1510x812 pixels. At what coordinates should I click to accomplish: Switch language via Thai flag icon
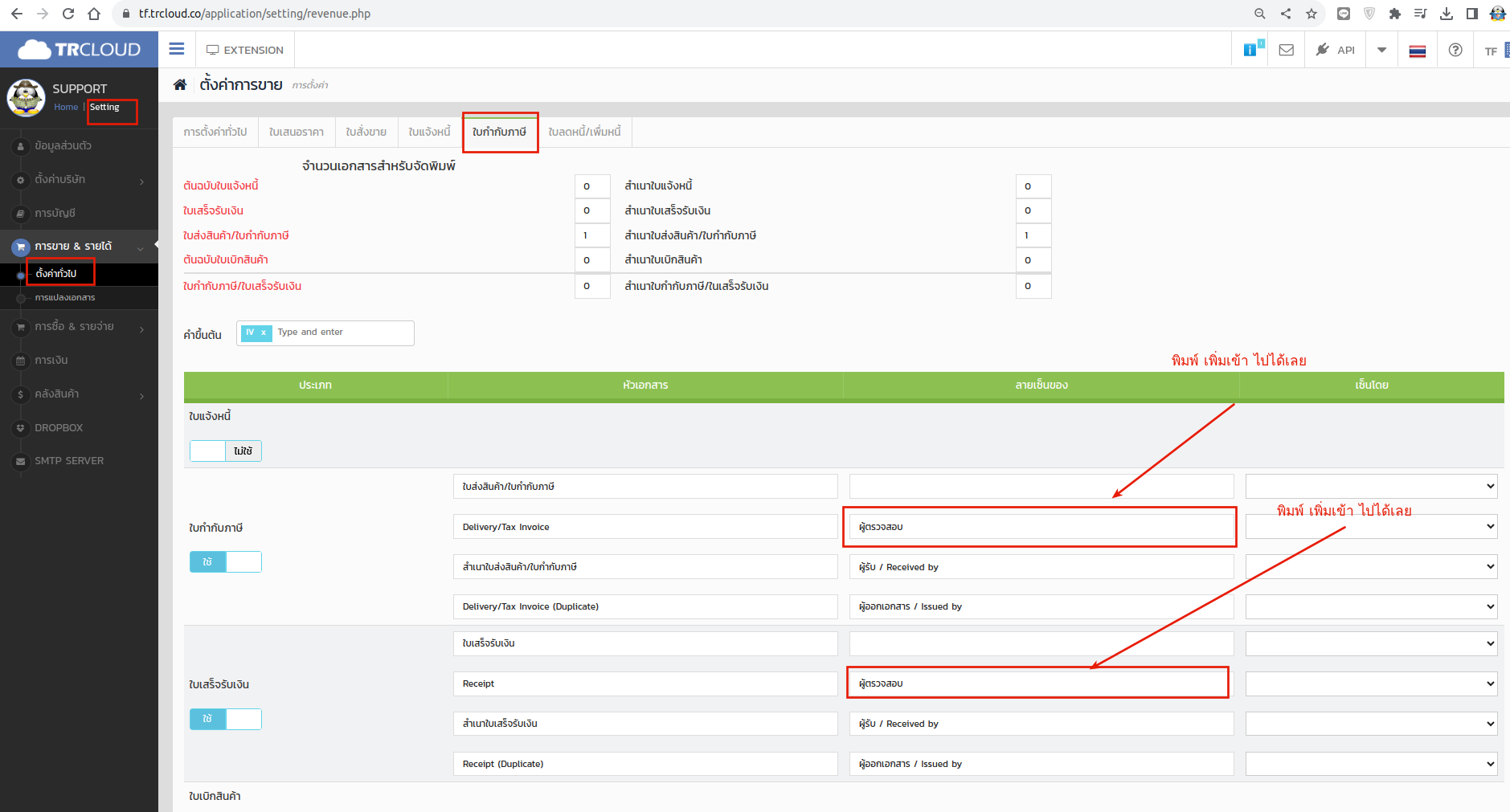[1418, 51]
